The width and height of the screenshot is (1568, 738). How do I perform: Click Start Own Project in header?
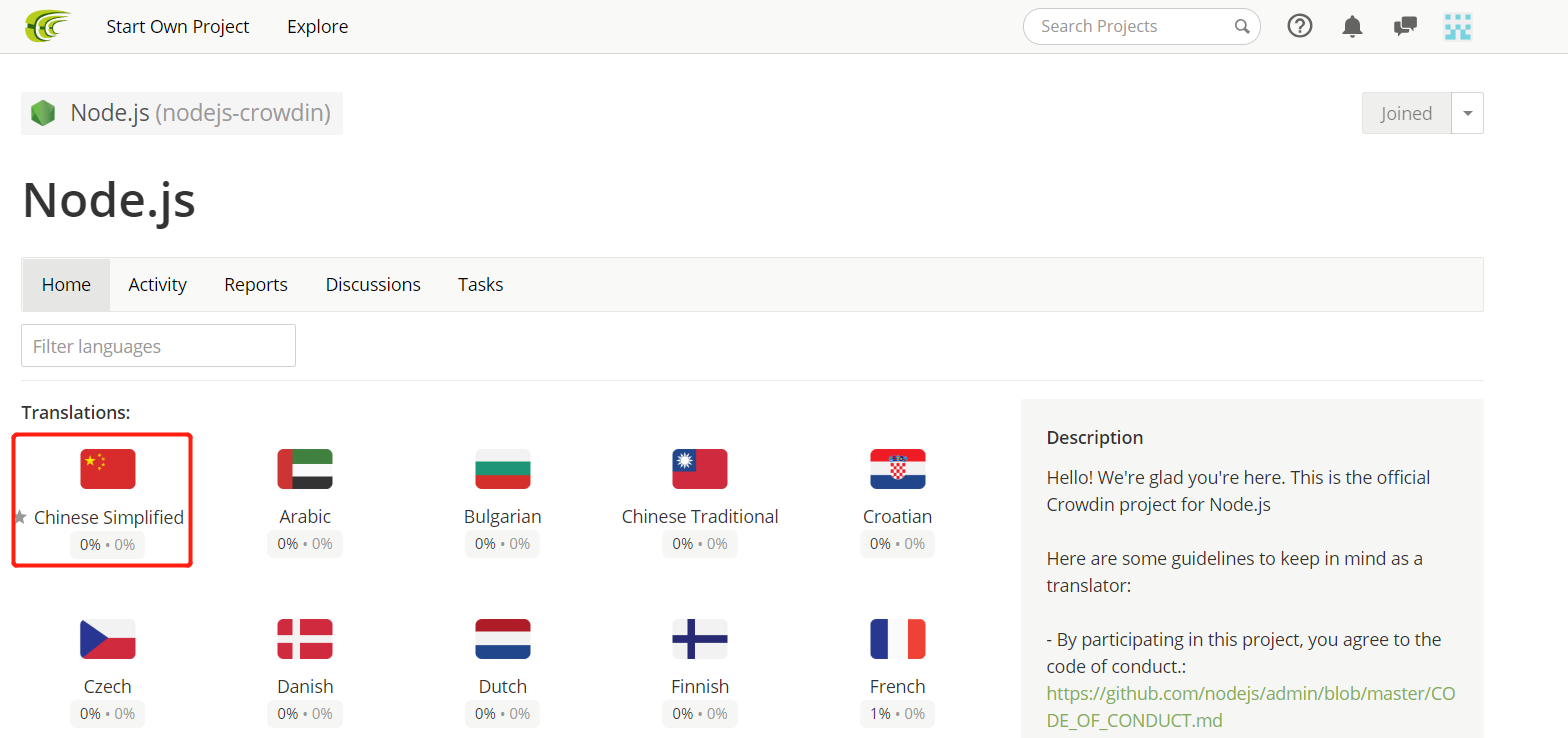coord(178,27)
